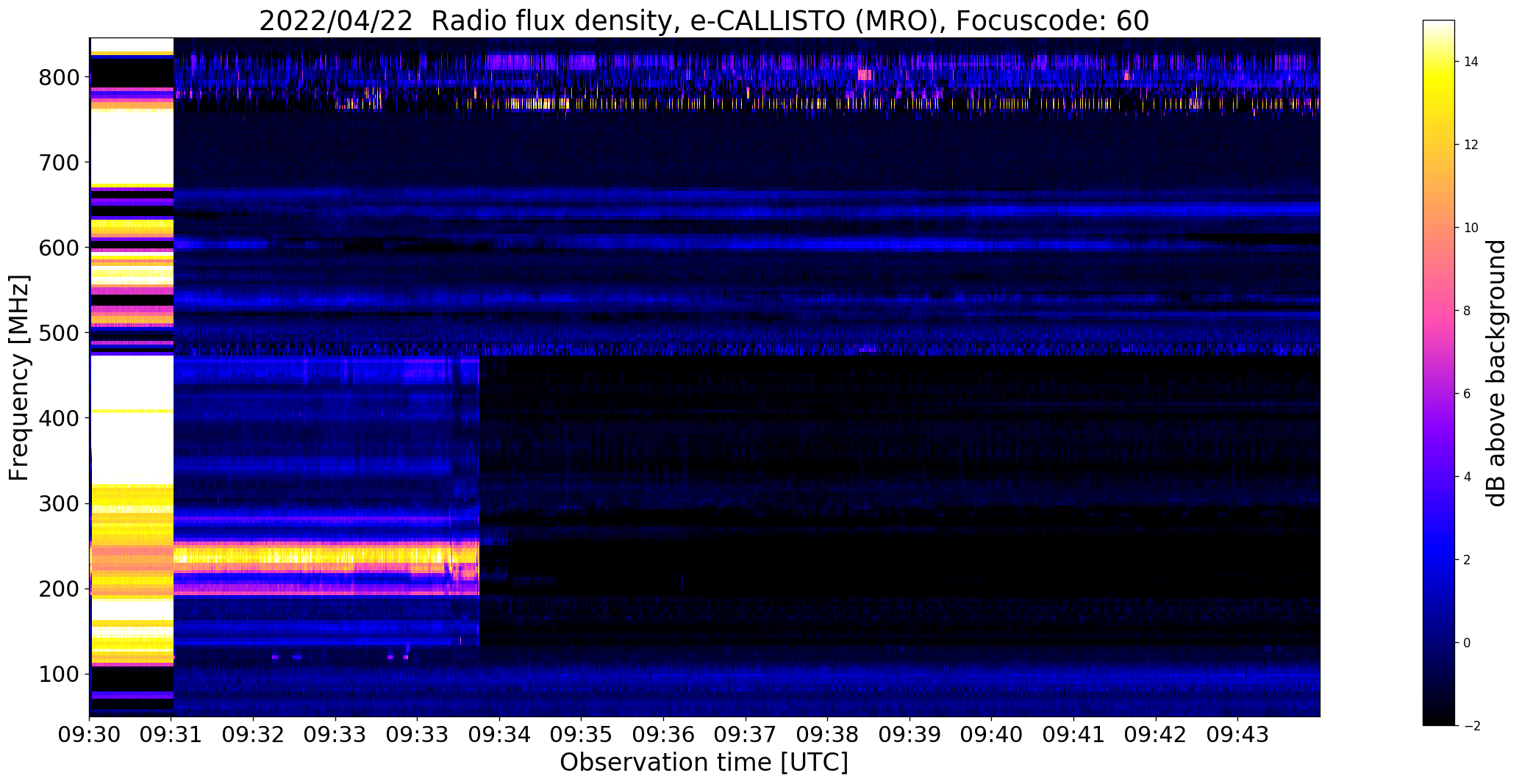Click the 09:43 time tick label
This screenshot has height=784, width=1519.
click(x=1238, y=735)
